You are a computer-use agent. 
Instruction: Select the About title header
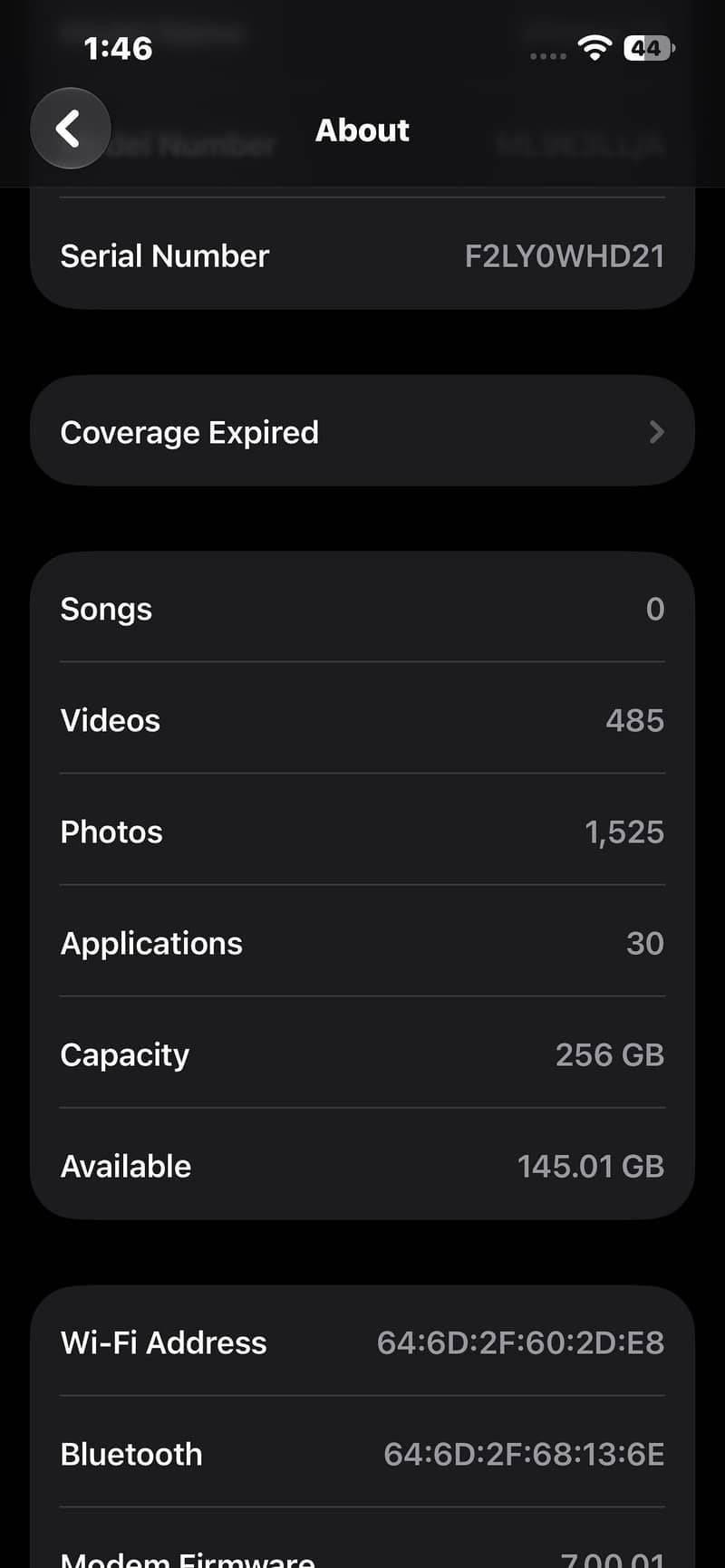362,130
